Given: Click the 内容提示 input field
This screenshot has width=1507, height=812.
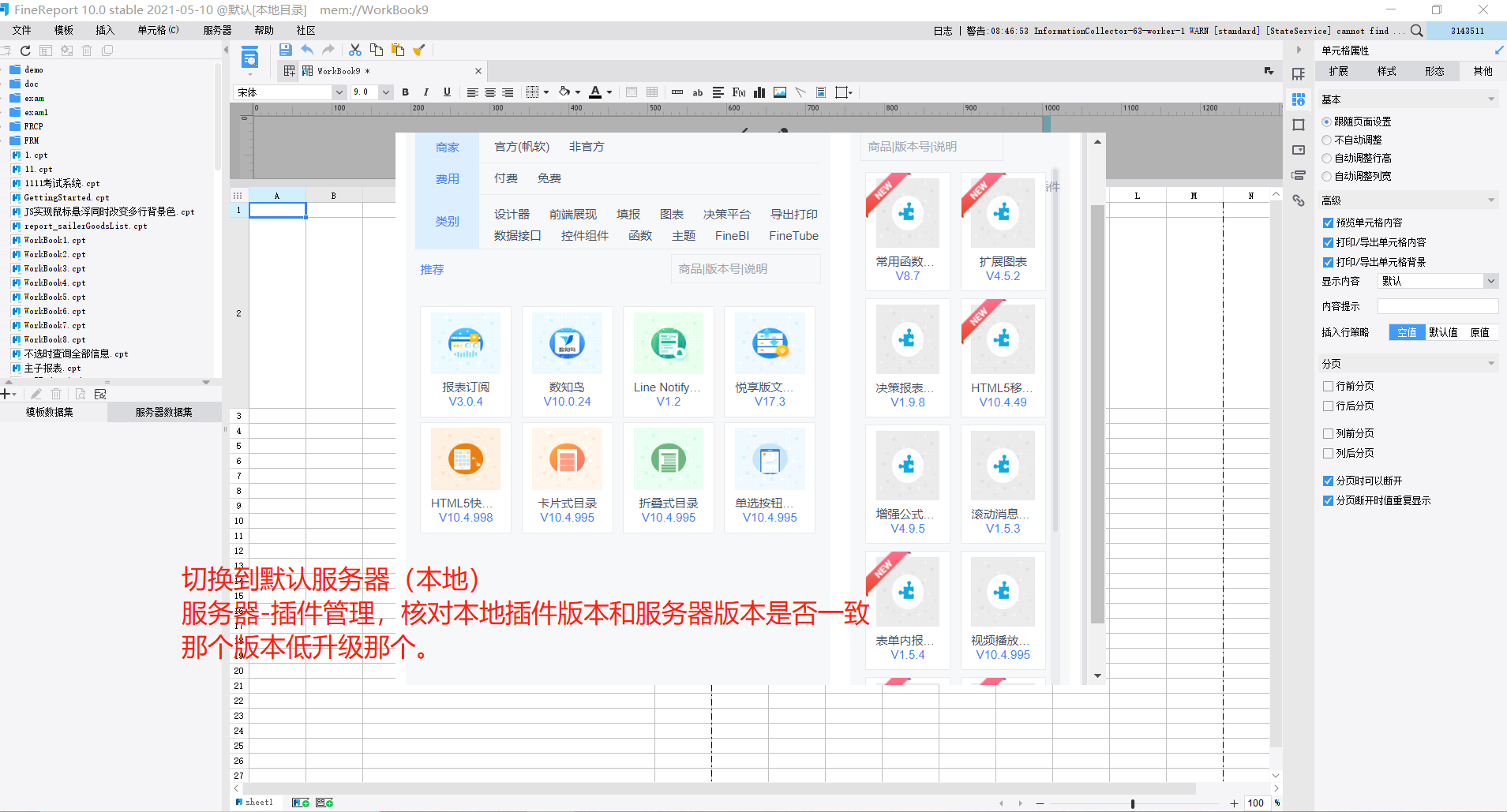Looking at the screenshot, I should [x=1438, y=306].
